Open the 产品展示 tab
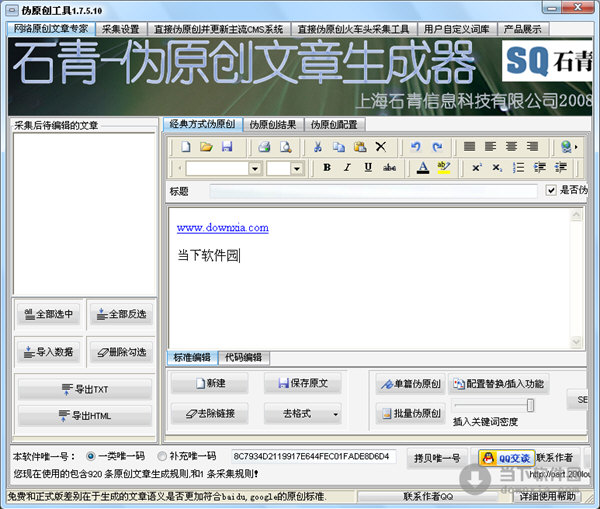The width and height of the screenshot is (600, 509). 523,29
